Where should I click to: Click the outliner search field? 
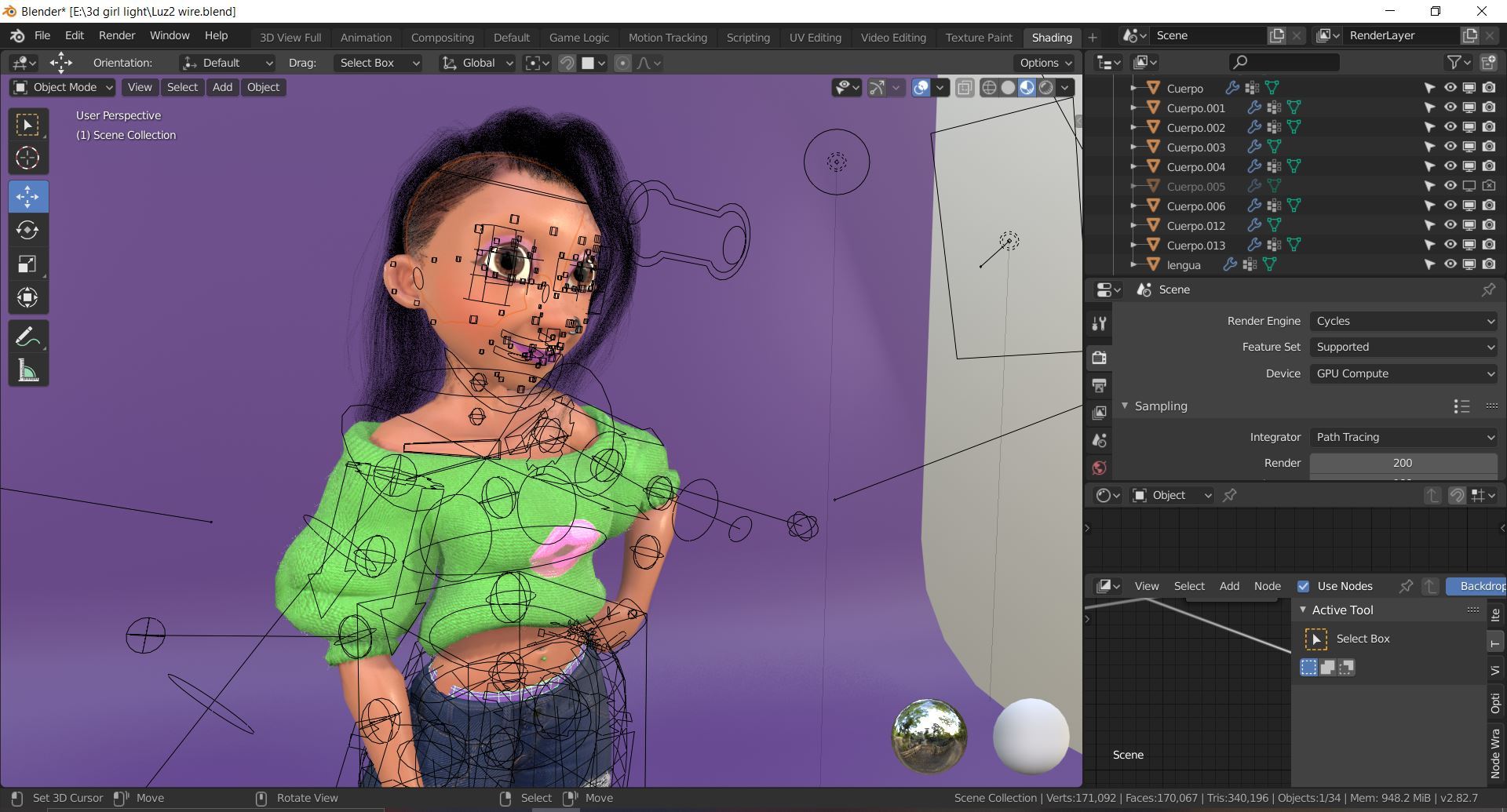click(x=1284, y=62)
